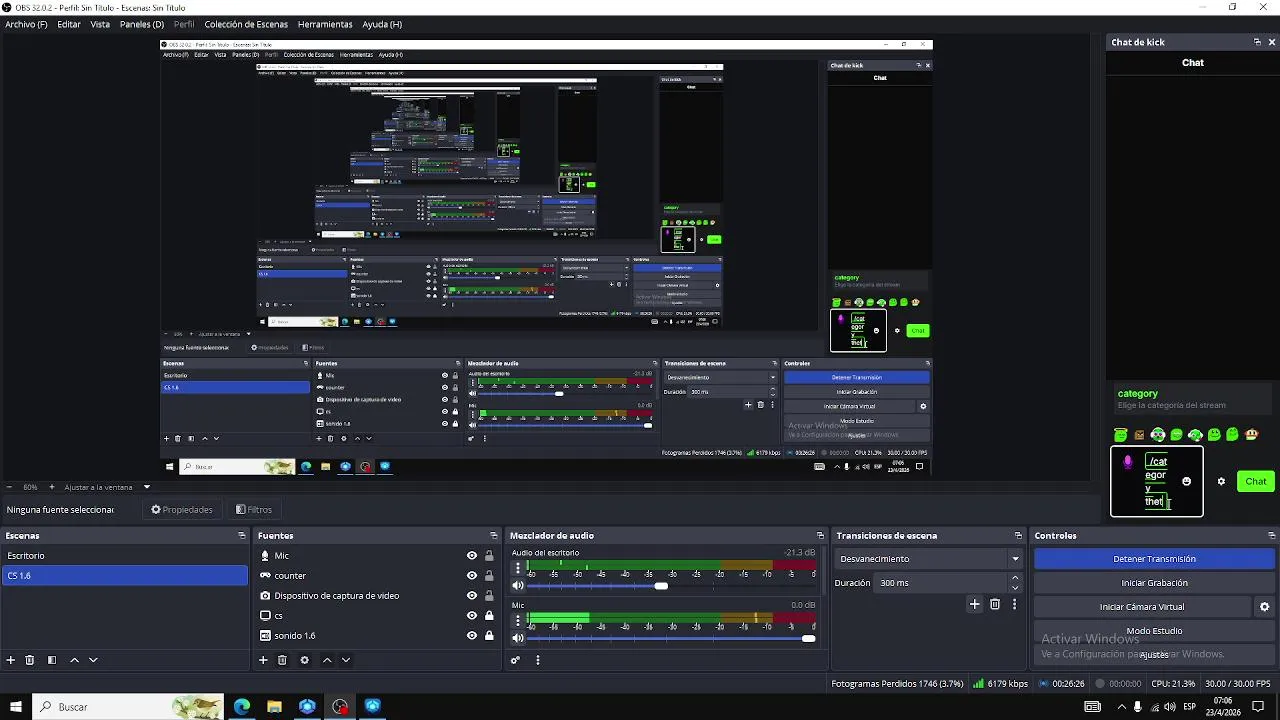Unlock the sonido 1.6 source
1280x720 pixels.
click(489, 636)
